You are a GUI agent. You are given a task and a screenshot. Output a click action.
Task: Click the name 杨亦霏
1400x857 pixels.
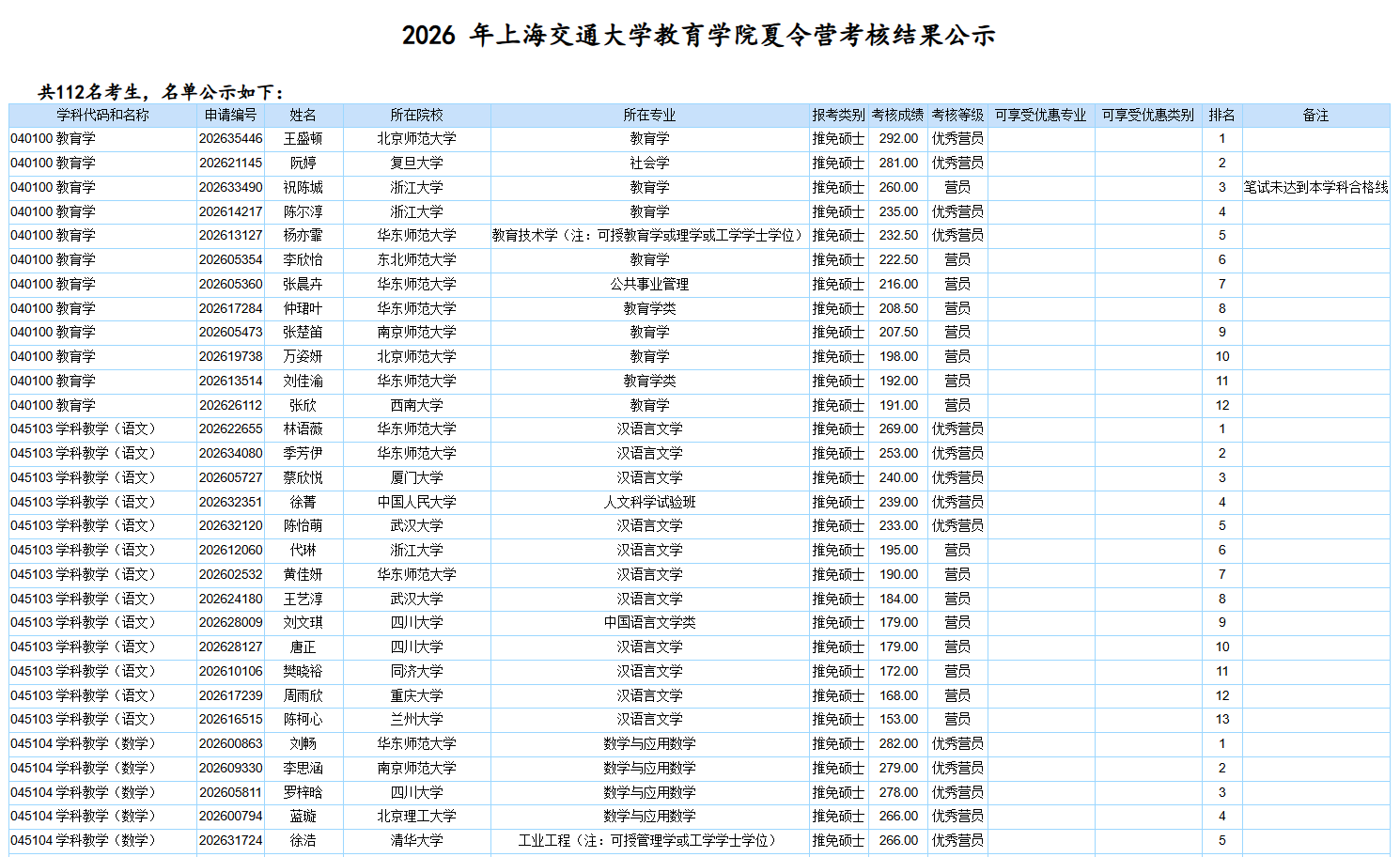coord(303,235)
